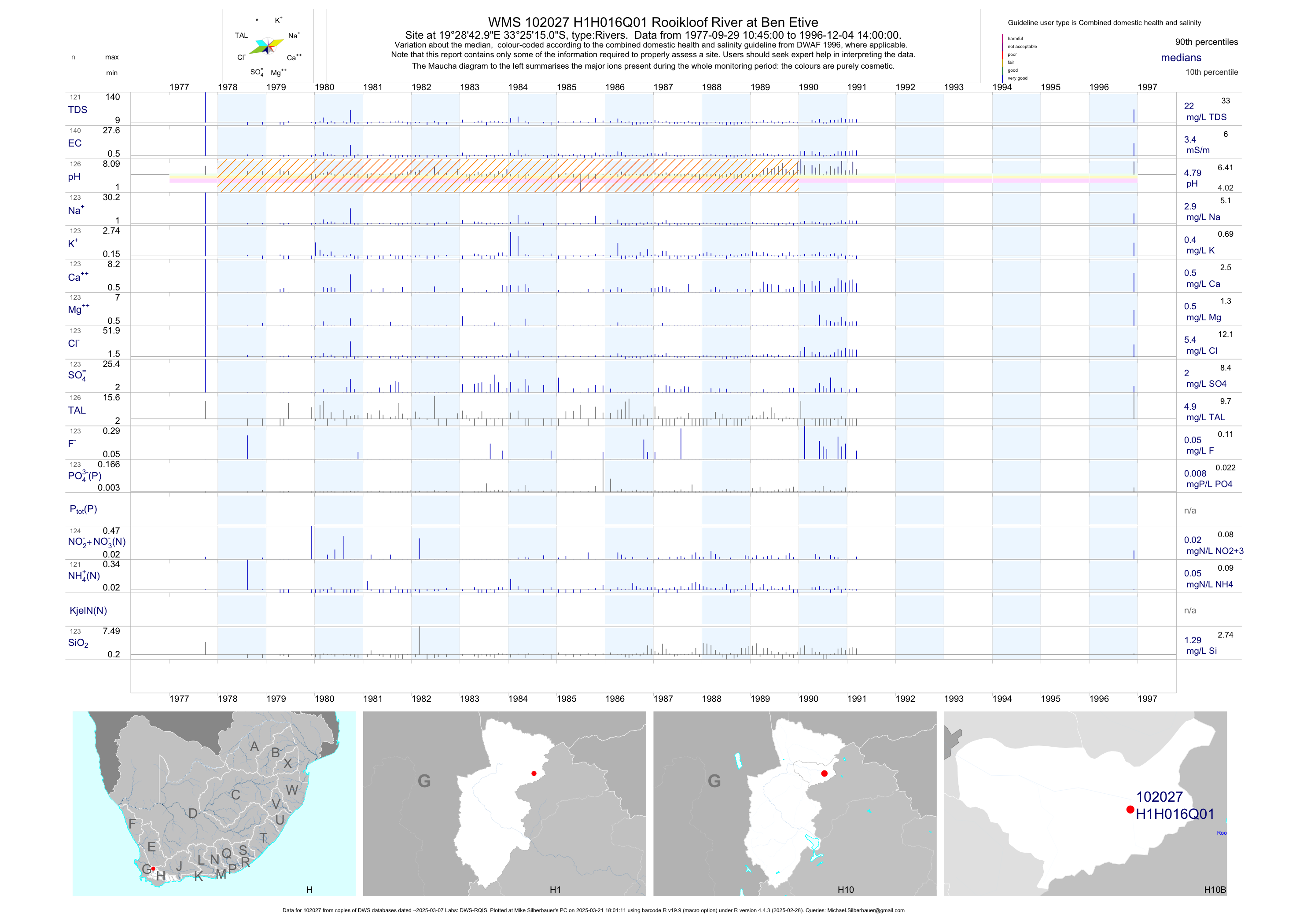Click red dot beside 102027 H1H016Q01 label

[x=1130, y=809]
